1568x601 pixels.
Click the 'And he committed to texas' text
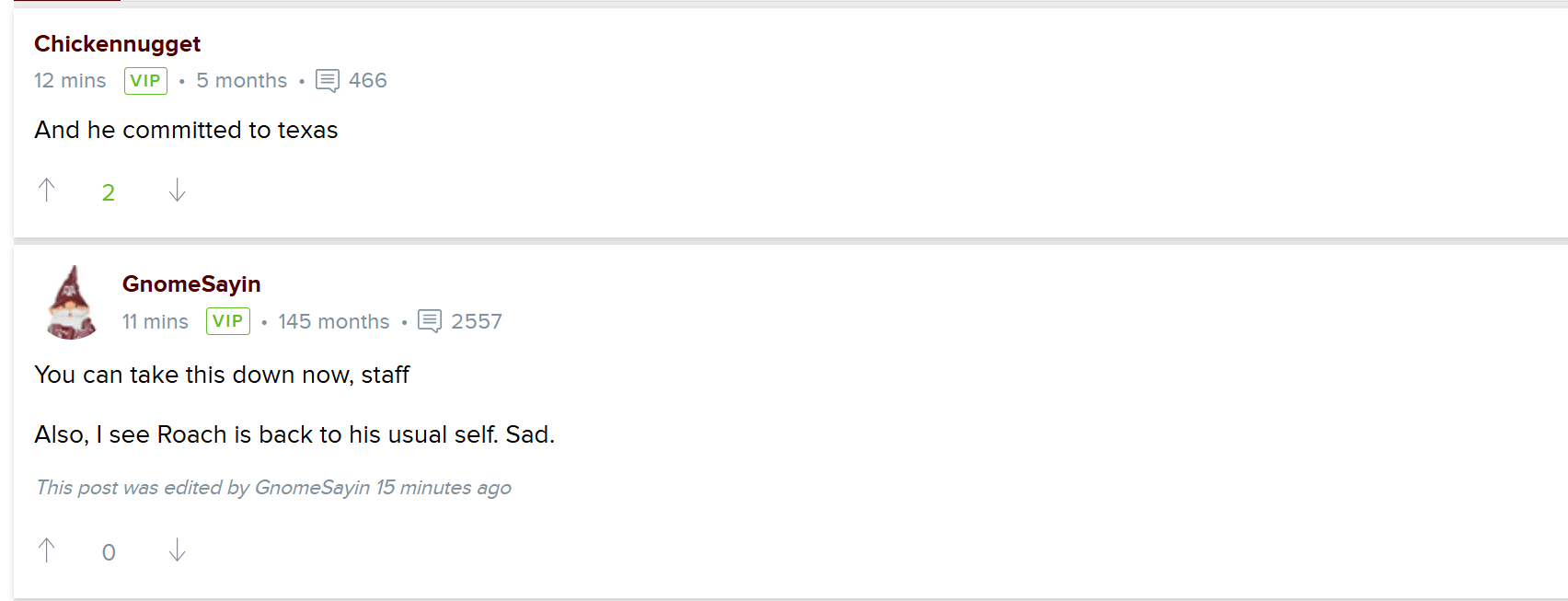pyautogui.click(x=186, y=130)
